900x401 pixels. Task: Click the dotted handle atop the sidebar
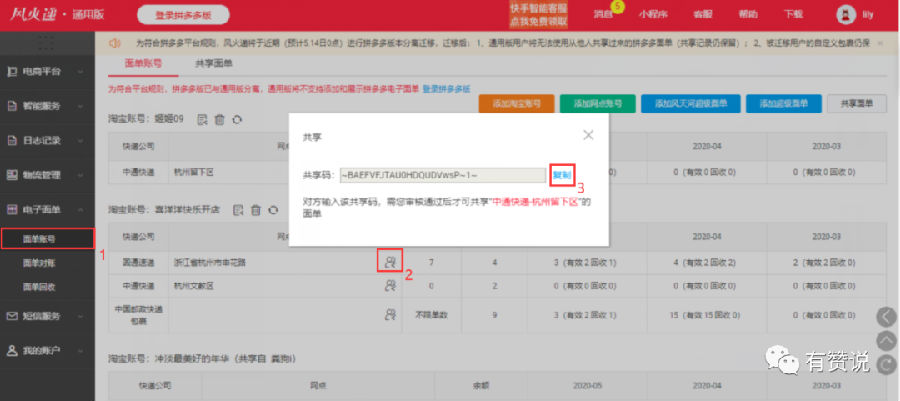click(47, 41)
